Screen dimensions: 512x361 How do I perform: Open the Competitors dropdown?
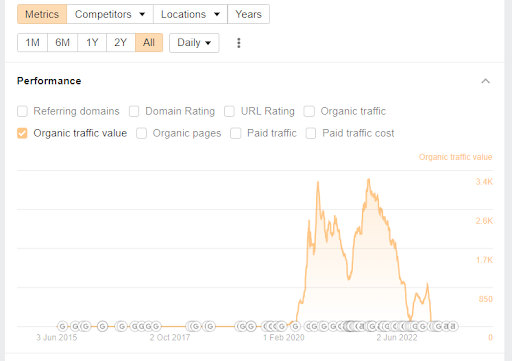tap(110, 14)
